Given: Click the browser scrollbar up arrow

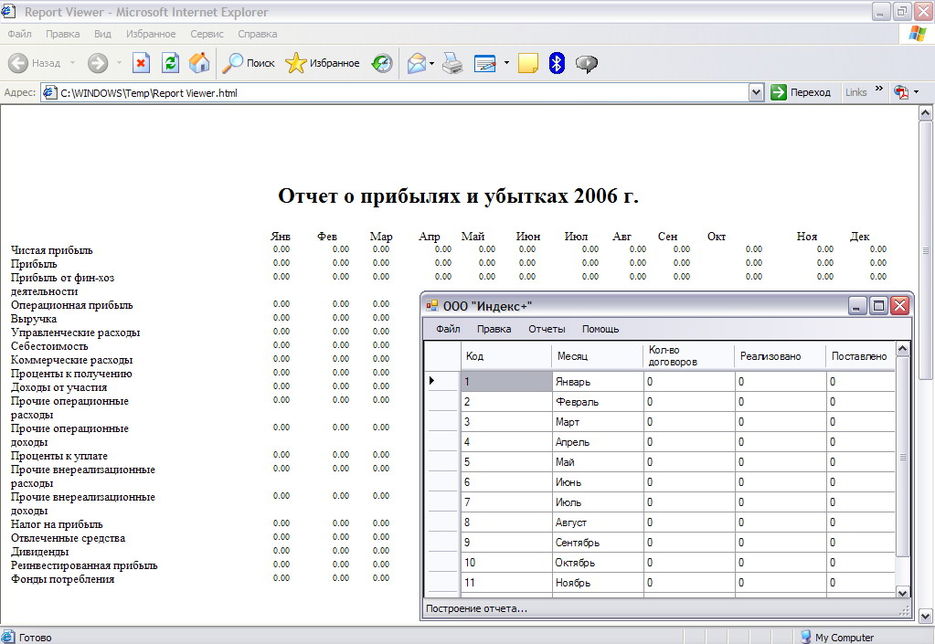Looking at the screenshot, I should 925,113.
